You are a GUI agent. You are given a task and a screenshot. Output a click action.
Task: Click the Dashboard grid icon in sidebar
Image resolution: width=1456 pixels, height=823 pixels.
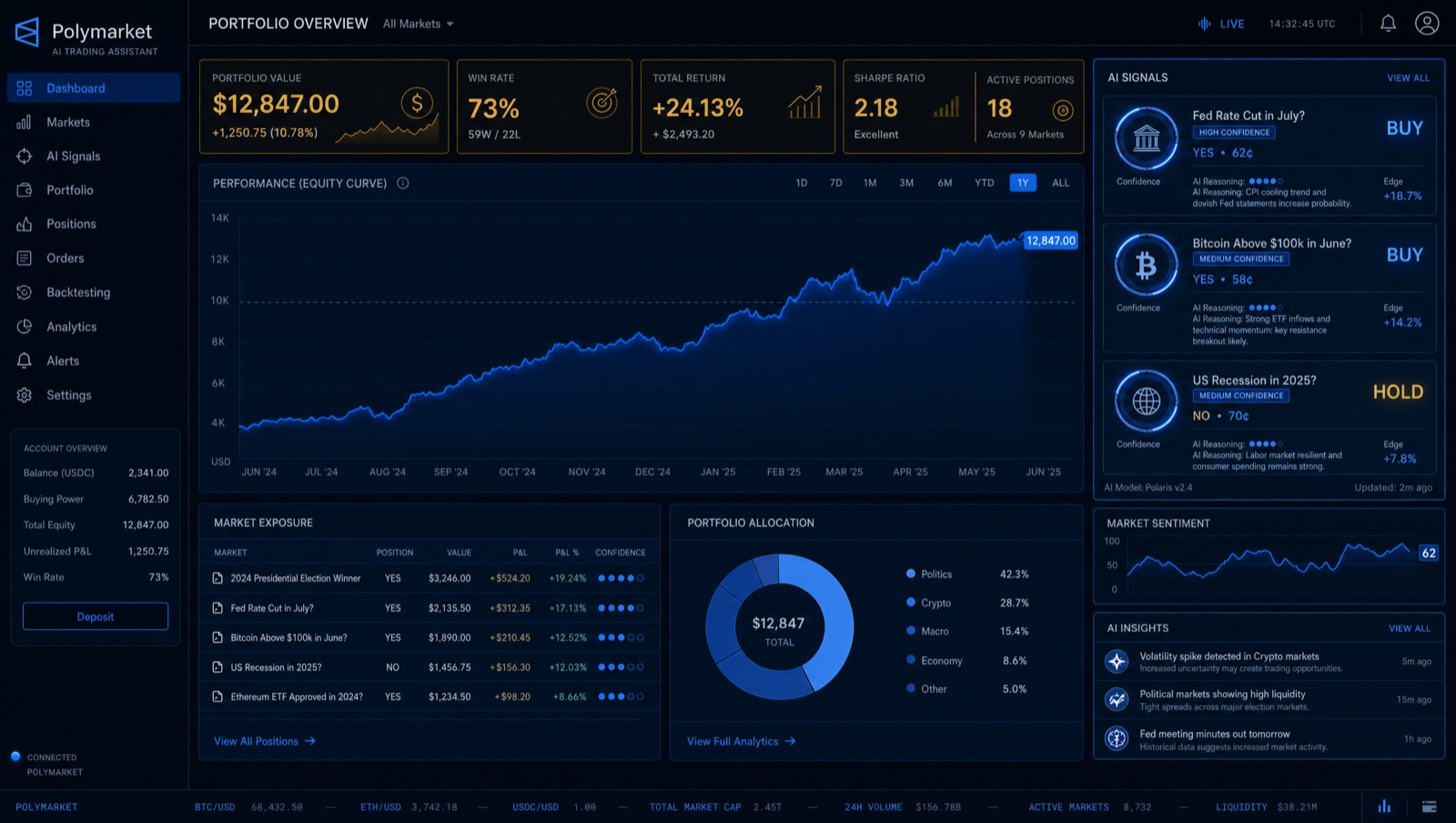pyautogui.click(x=25, y=88)
